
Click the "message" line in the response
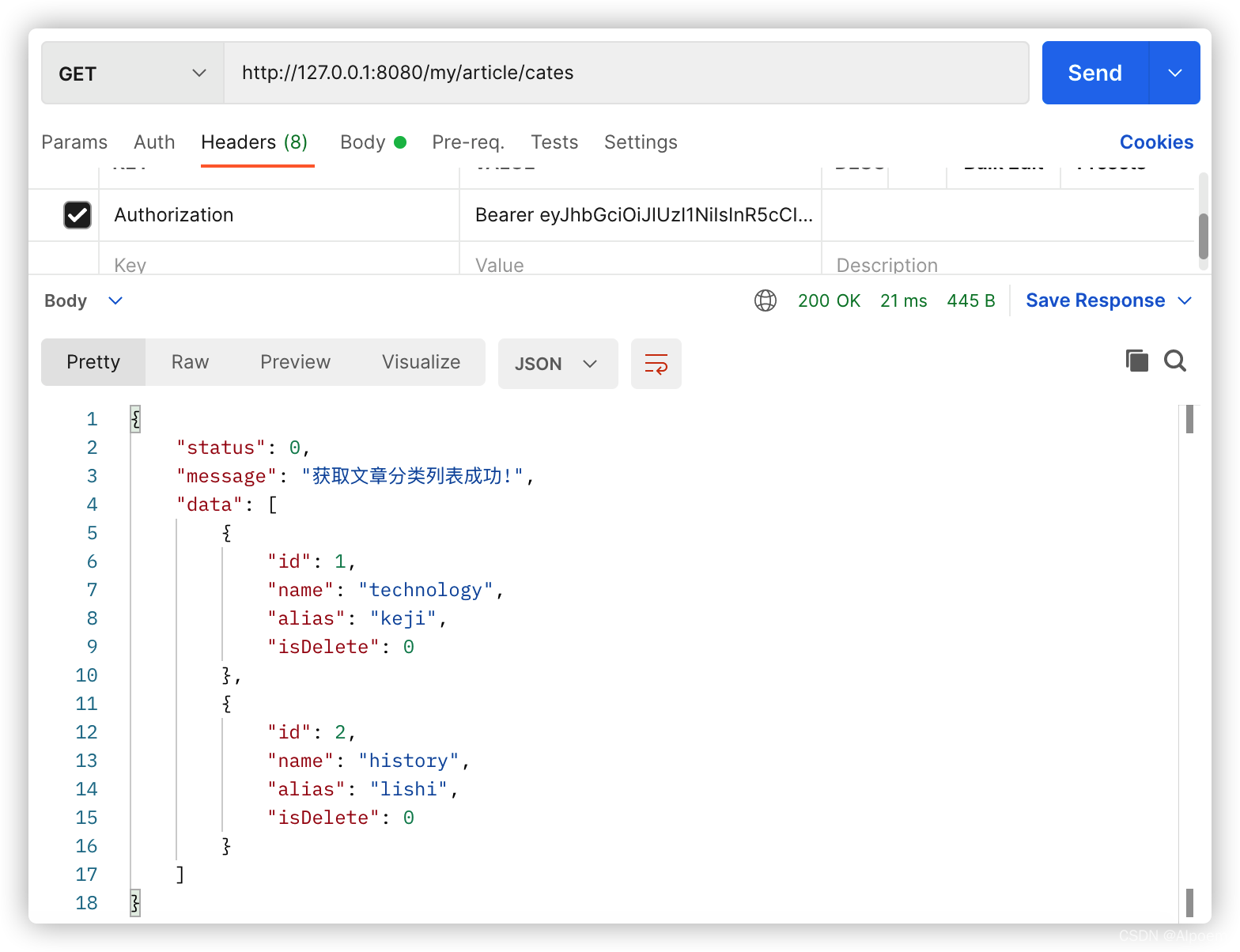tap(356, 476)
